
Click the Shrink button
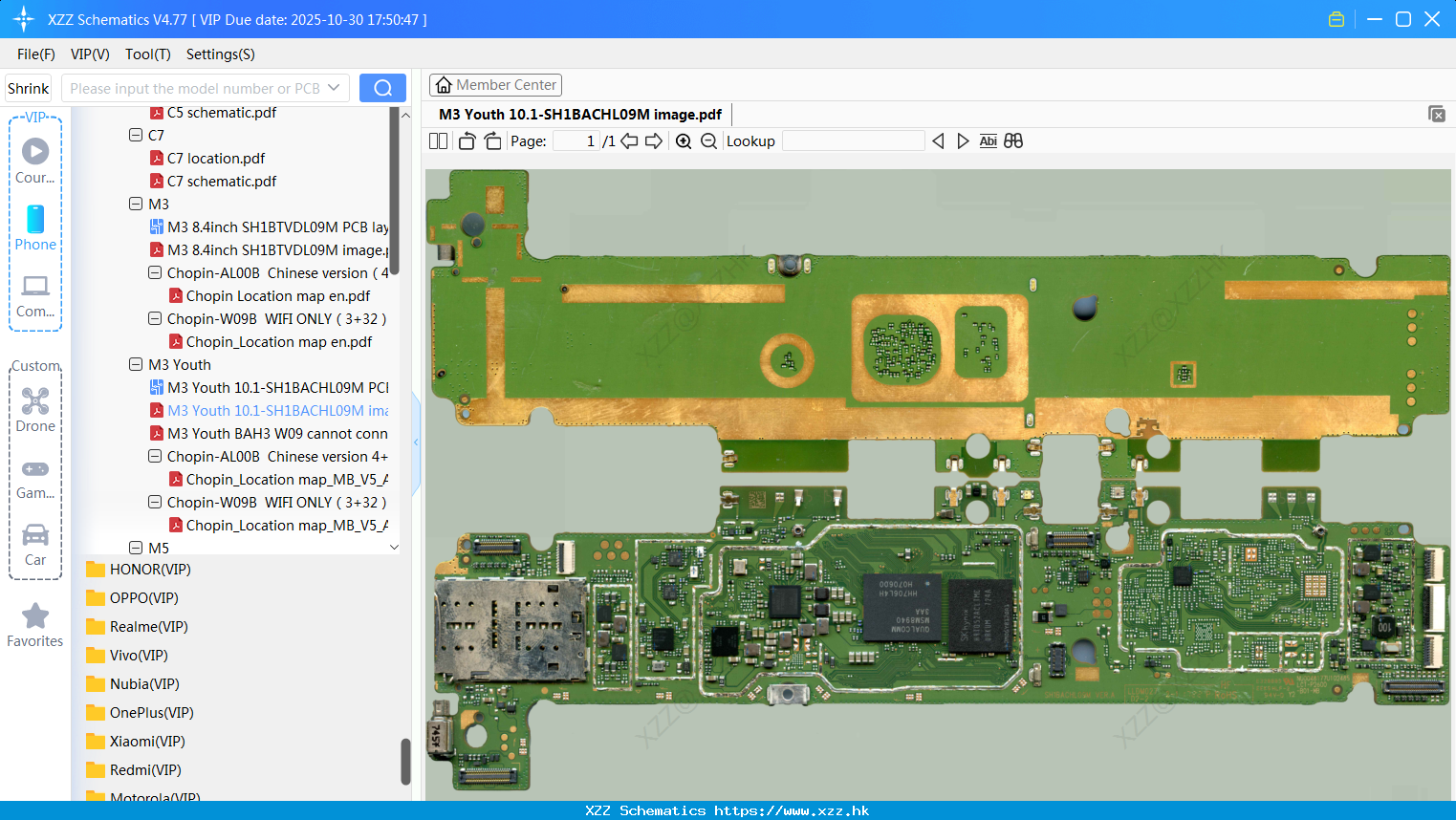29,88
